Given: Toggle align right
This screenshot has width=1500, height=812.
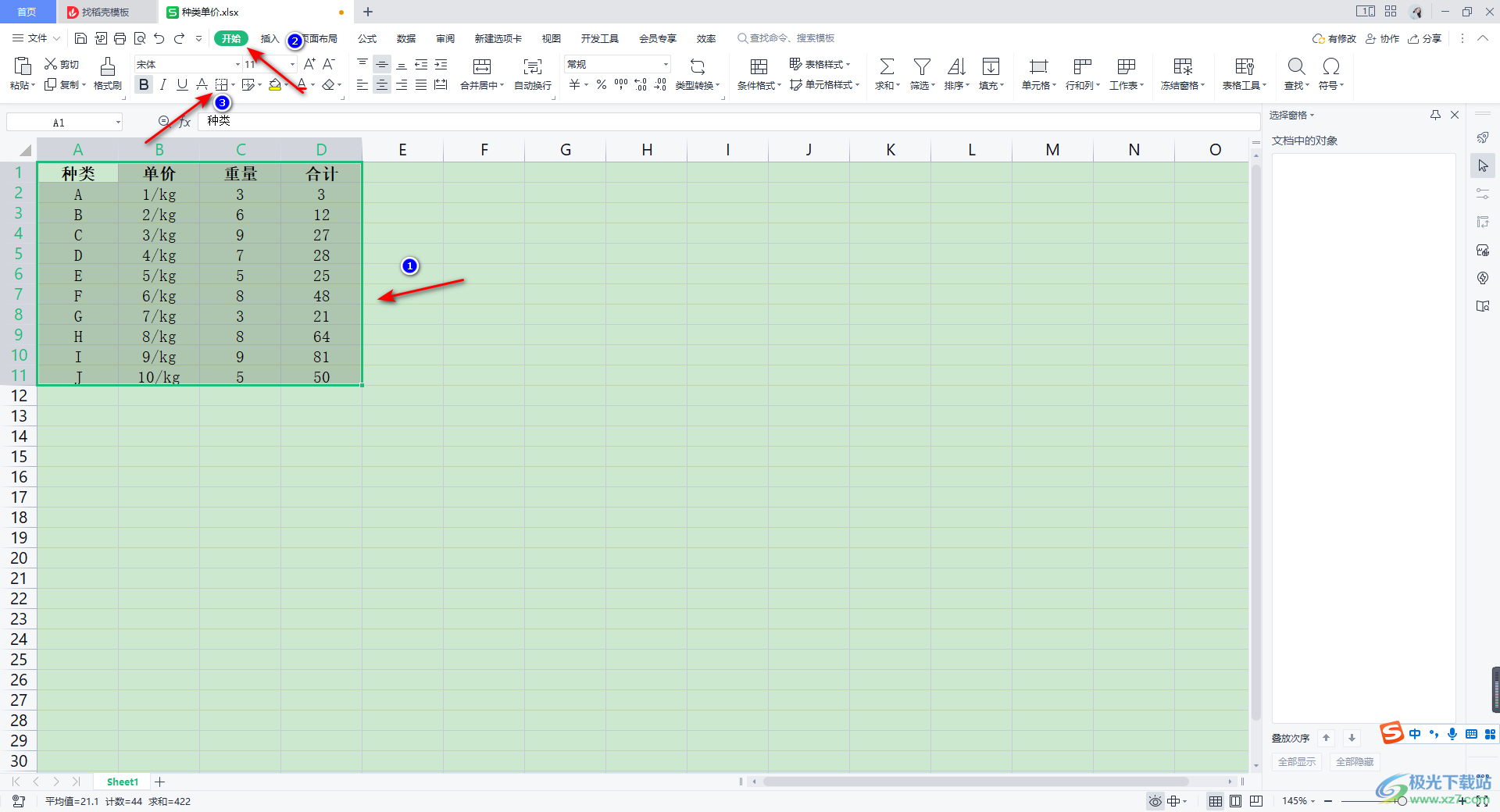Looking at the screenshot, I should tap(402, 84).
